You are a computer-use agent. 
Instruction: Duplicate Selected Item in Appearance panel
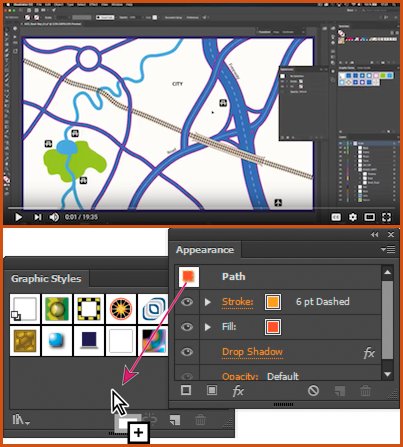coord(340,391)
